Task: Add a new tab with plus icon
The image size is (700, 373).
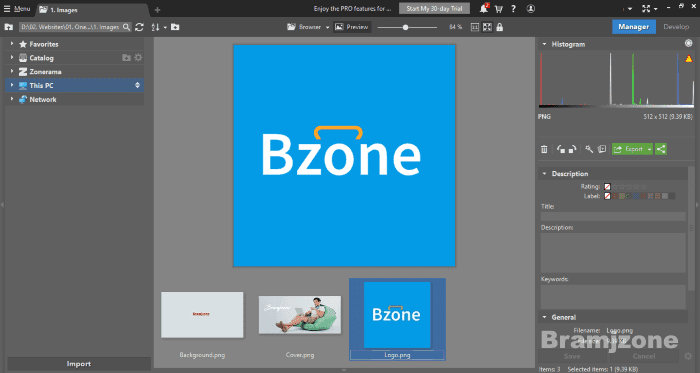Action: click(x=157, y=9)
